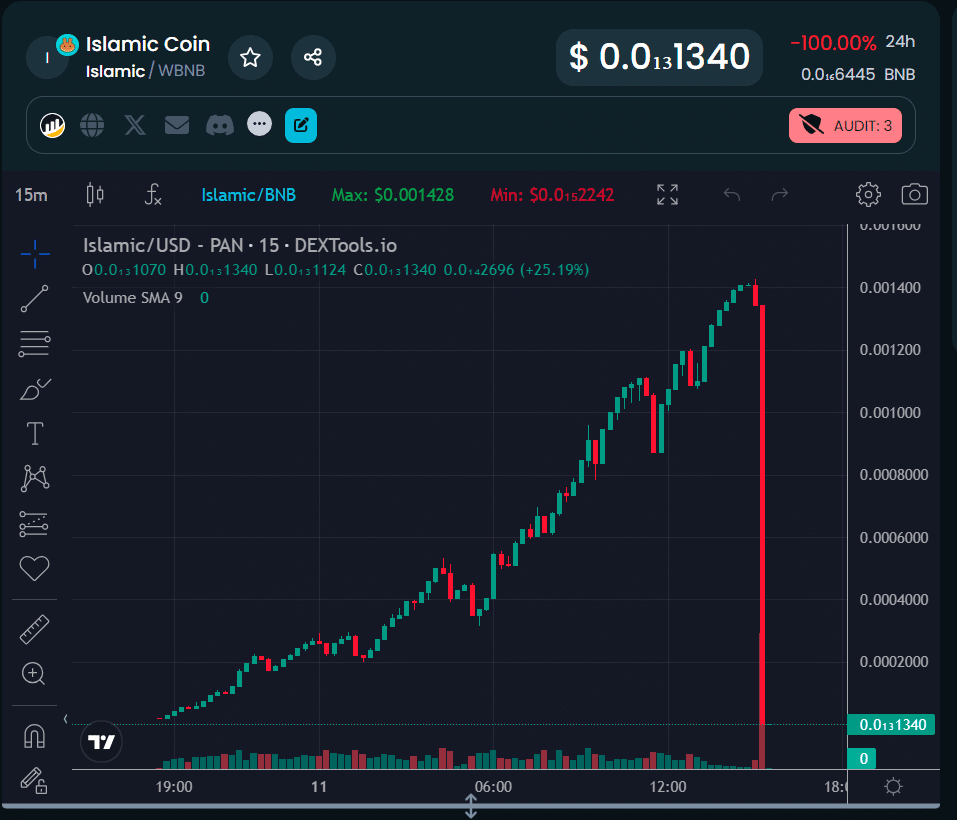The image size is (957, 820).
Task: Toggle fullscreen chart view
Action: click(x=667, y=194)
